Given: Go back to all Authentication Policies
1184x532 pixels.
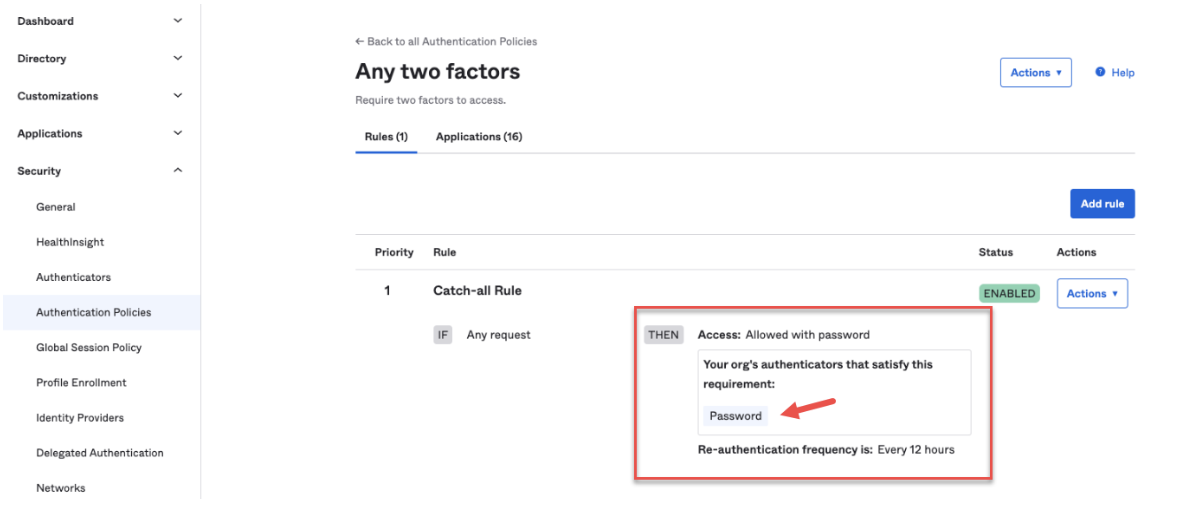Looking at the screenshot, I should 446,42.
